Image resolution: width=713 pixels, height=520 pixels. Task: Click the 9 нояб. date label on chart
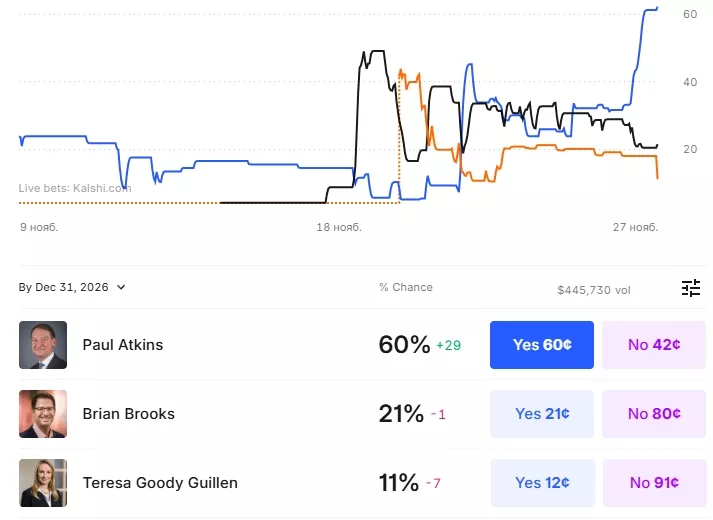point(39,227)
